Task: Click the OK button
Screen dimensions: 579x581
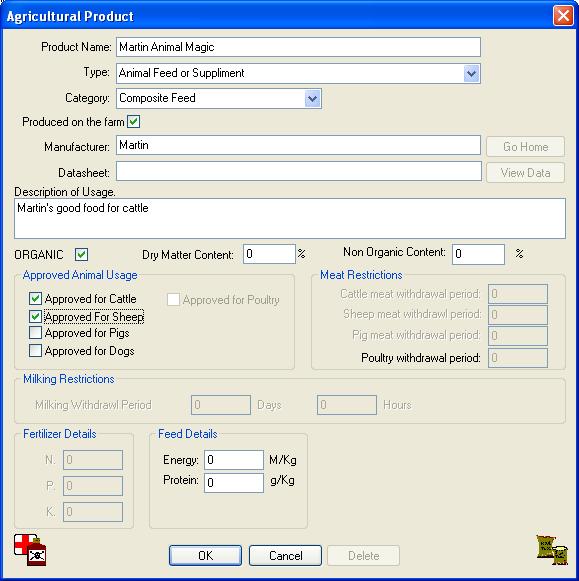Action: click(205, 555)
